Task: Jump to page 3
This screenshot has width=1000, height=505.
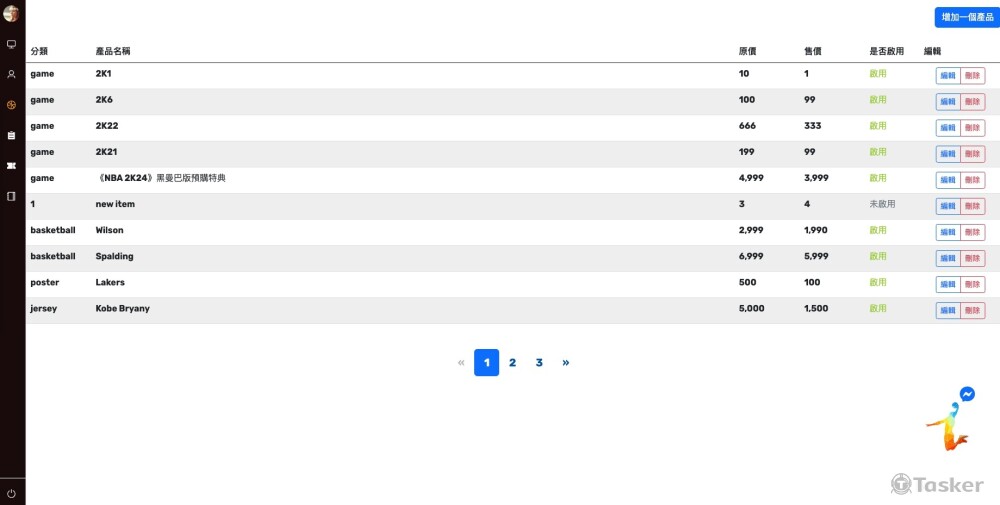Action: click(x=539, y=363)
